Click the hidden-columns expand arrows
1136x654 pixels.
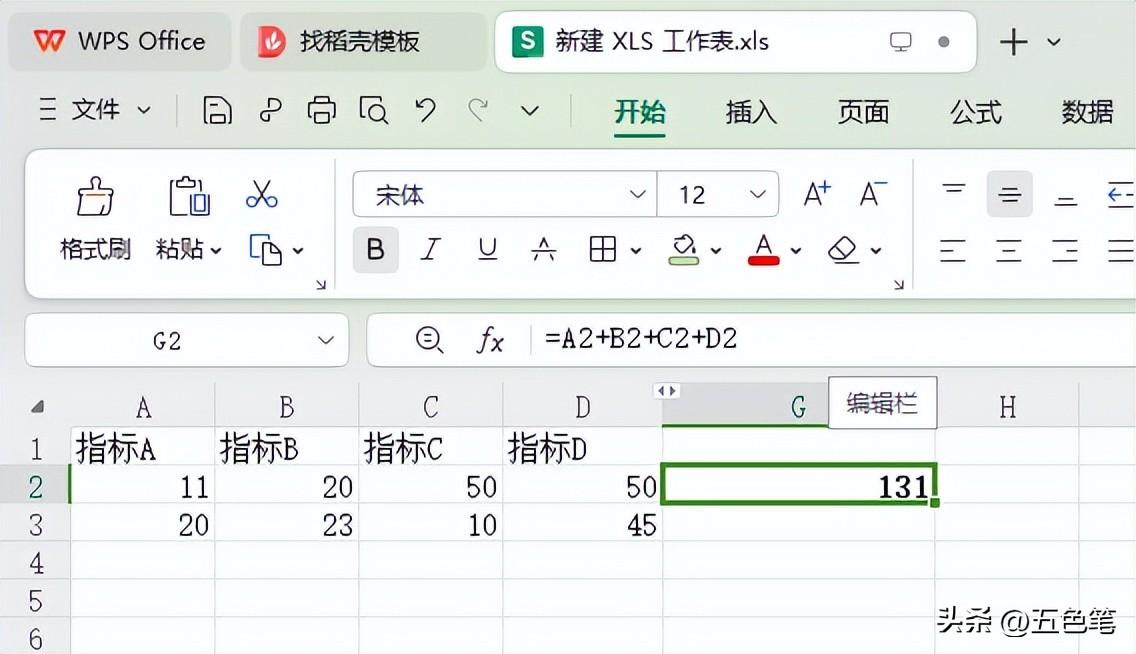(667, 391)
